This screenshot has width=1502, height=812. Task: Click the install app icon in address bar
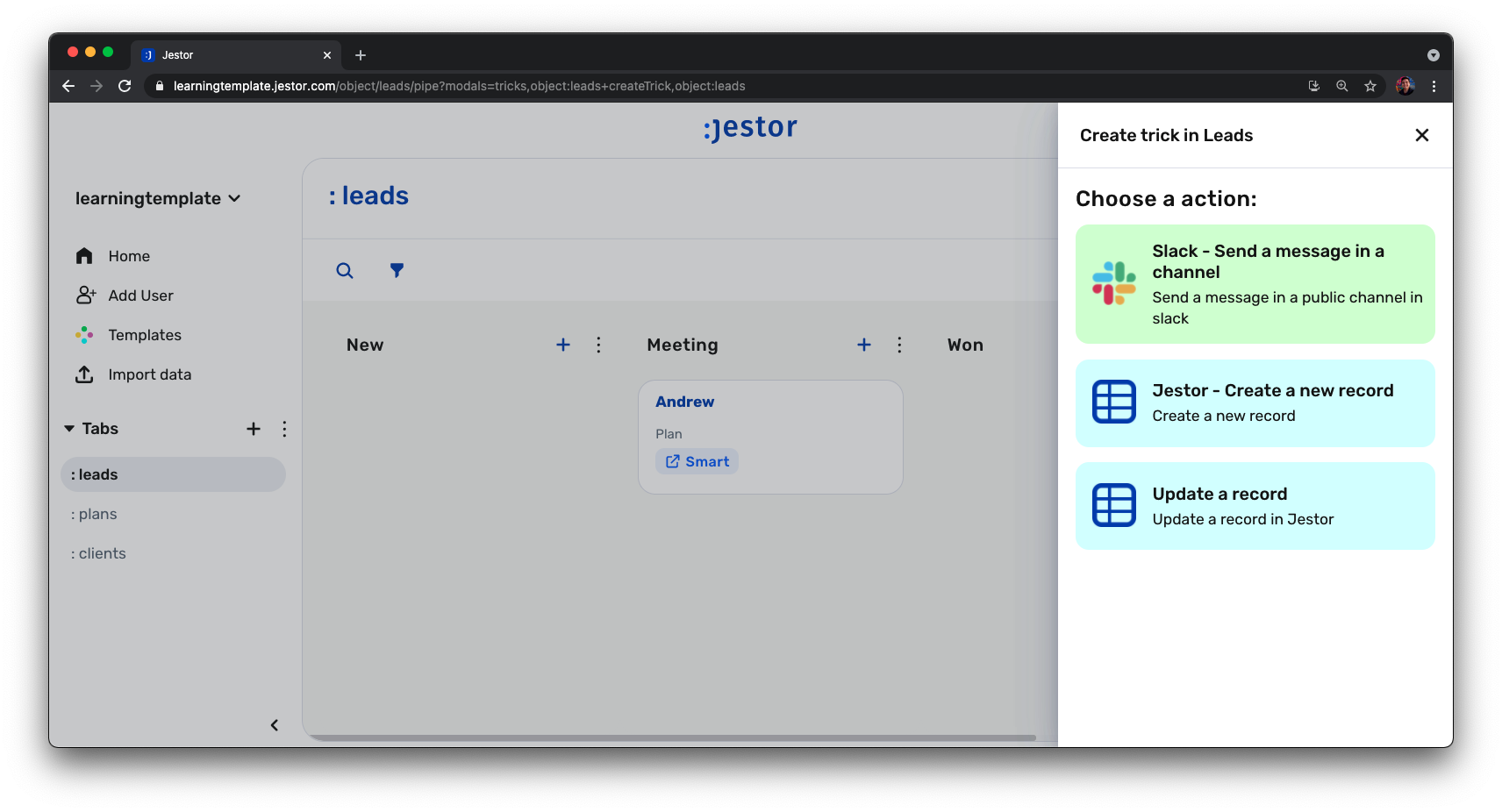point(1314,86)
